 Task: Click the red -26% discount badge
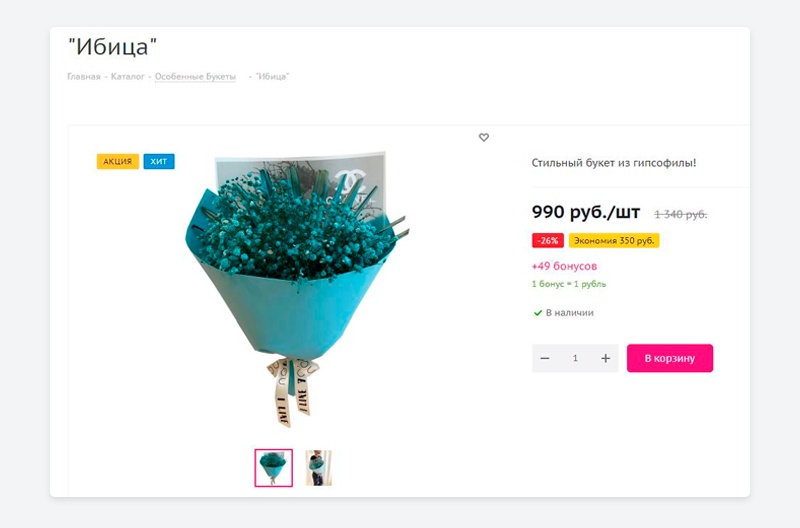click(548, 240)
